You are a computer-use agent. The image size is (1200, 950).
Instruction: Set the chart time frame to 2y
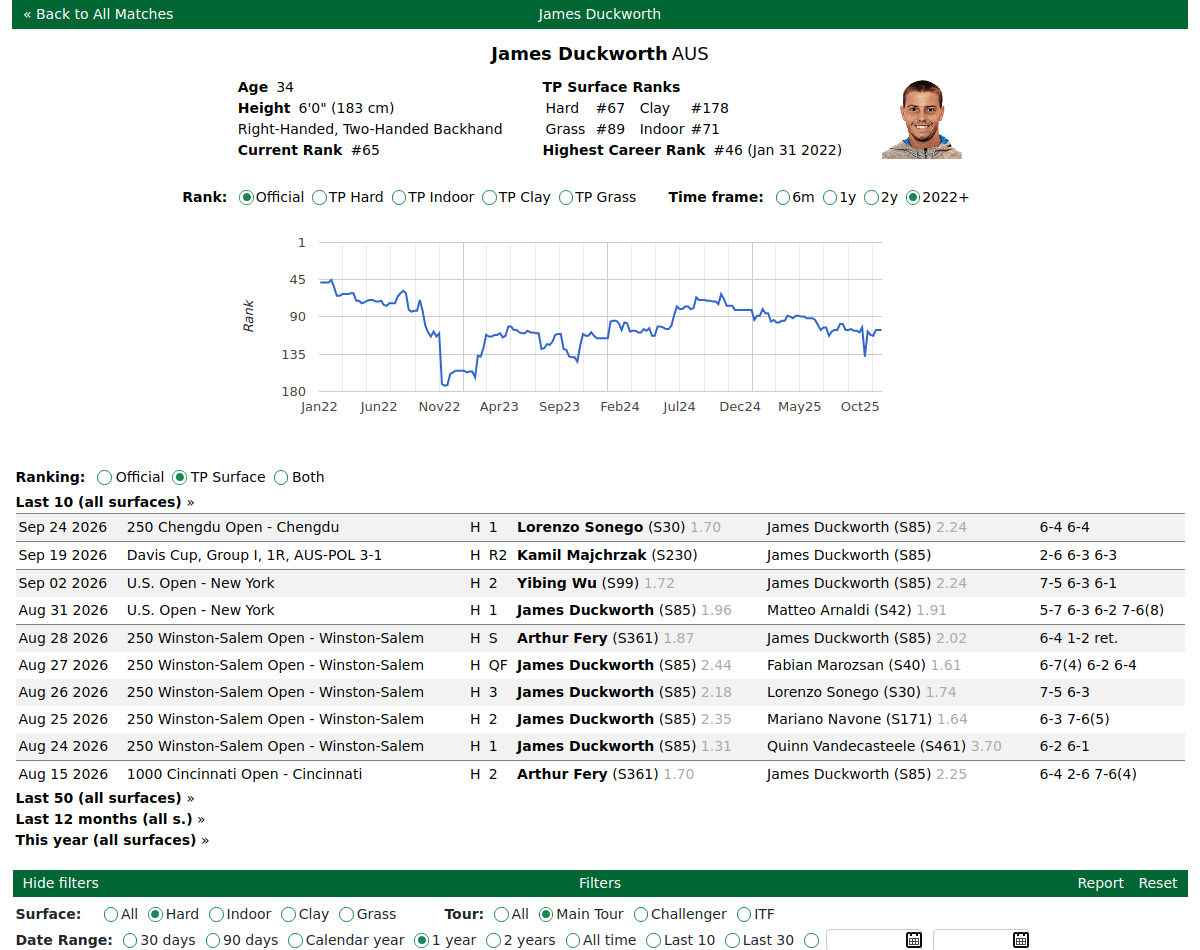872,197
